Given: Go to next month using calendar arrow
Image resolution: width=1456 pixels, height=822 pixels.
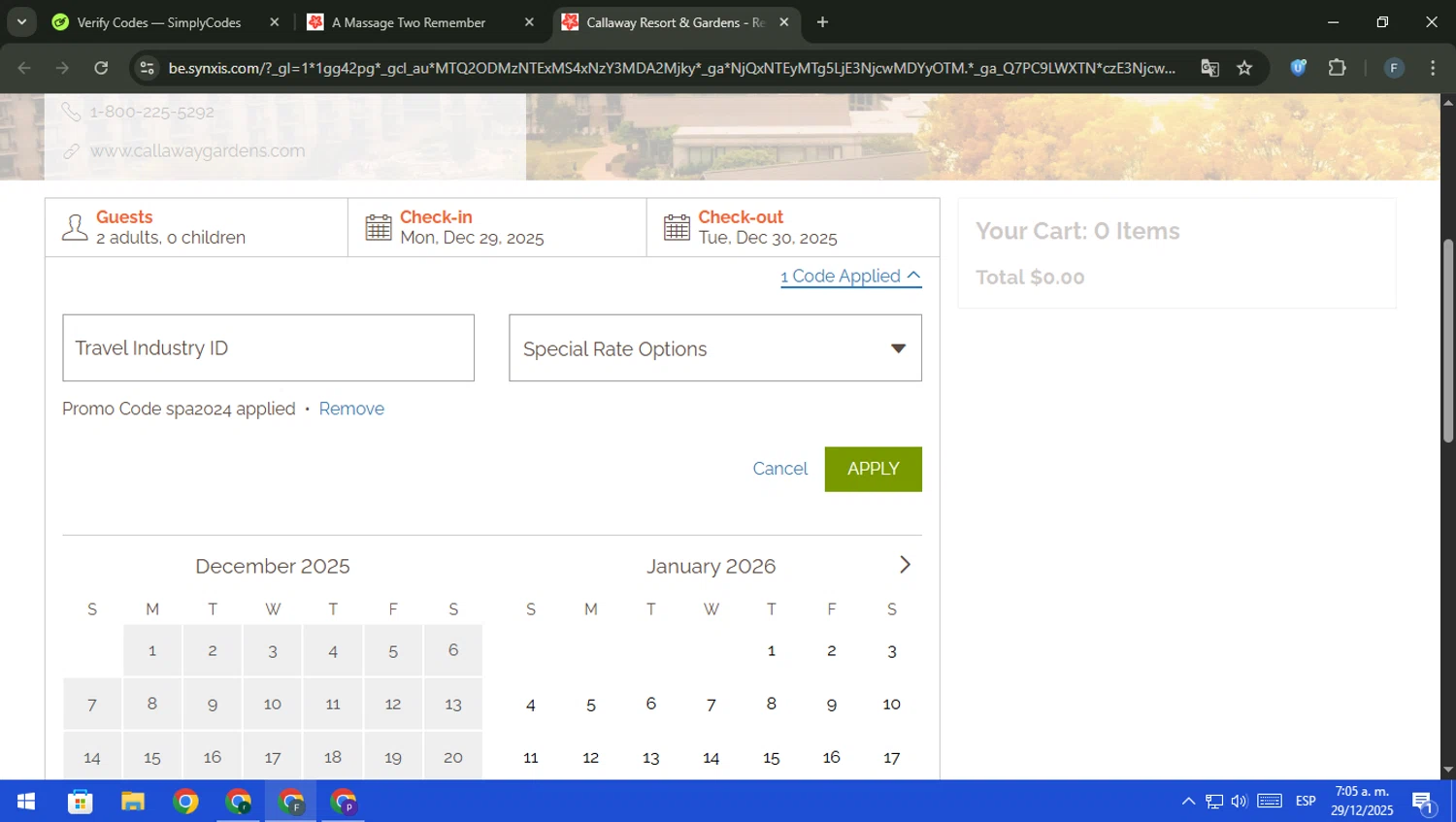Looking at the screenshot, I should tap(905, 565).
